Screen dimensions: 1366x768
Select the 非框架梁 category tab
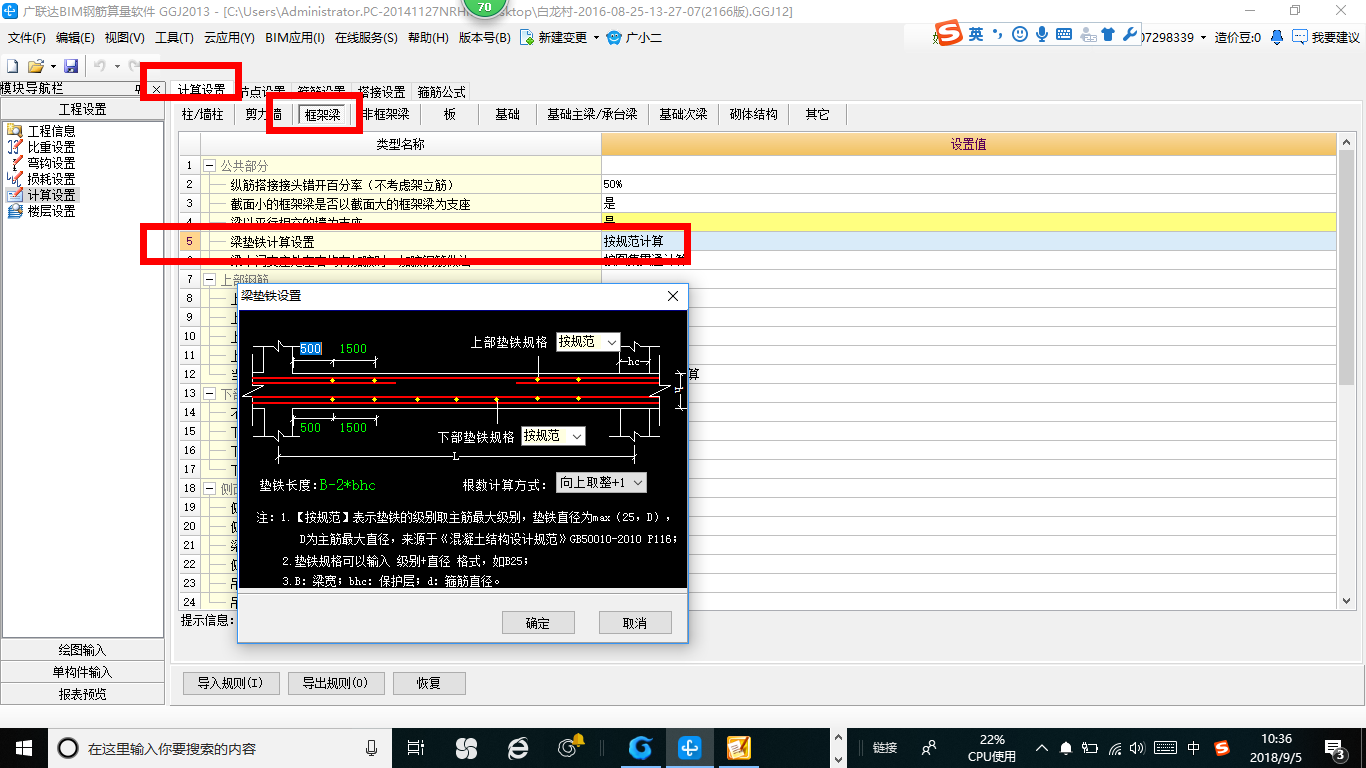tap(386, 115)
